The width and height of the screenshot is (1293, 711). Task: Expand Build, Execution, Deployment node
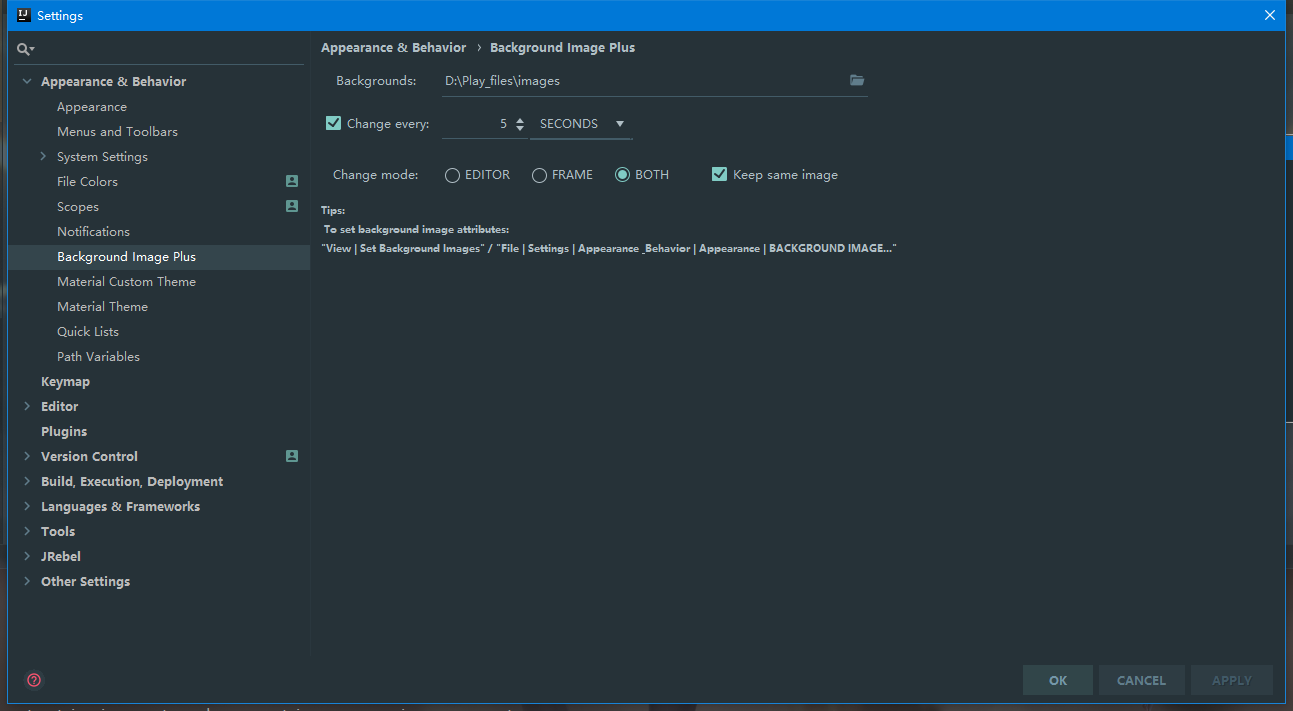(27, 481)
